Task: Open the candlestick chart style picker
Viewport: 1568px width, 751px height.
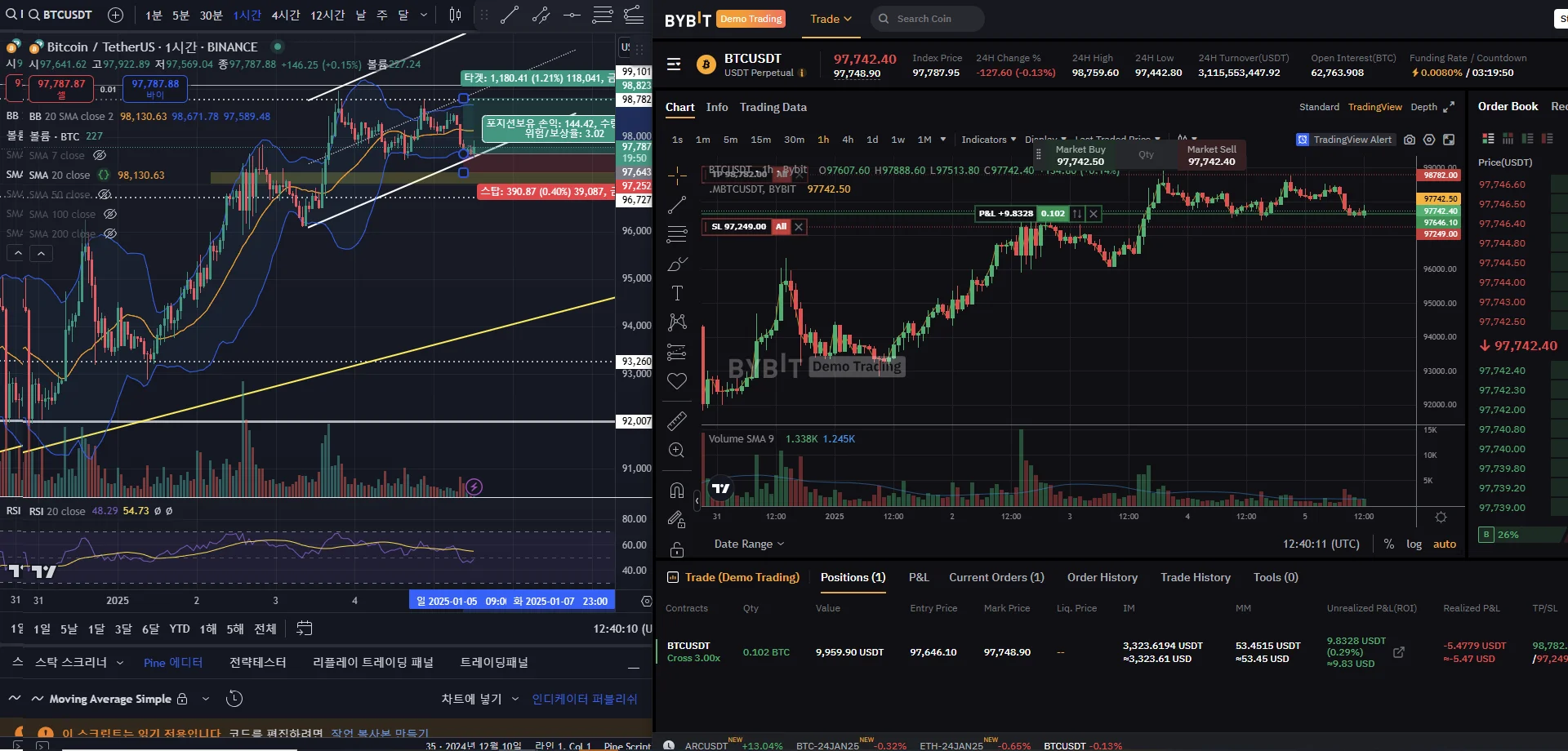Action: [x=455, y=15]
